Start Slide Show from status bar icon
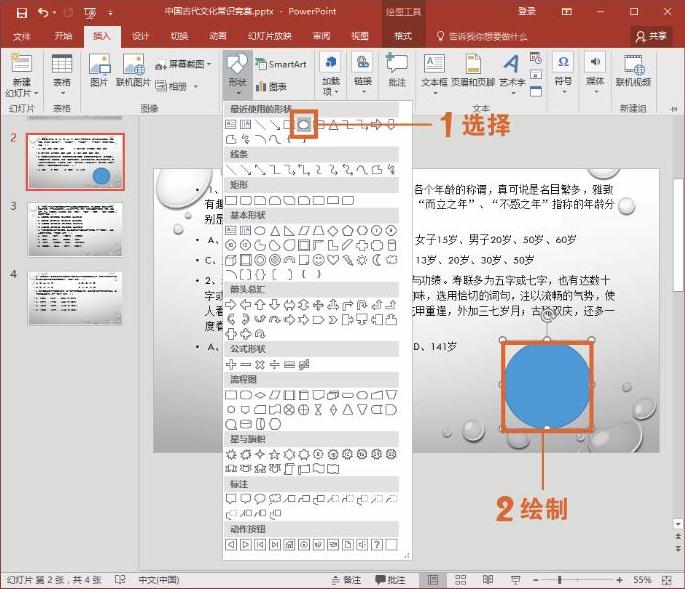The height and width of the screenshot is (589, 685). [515, 580]
